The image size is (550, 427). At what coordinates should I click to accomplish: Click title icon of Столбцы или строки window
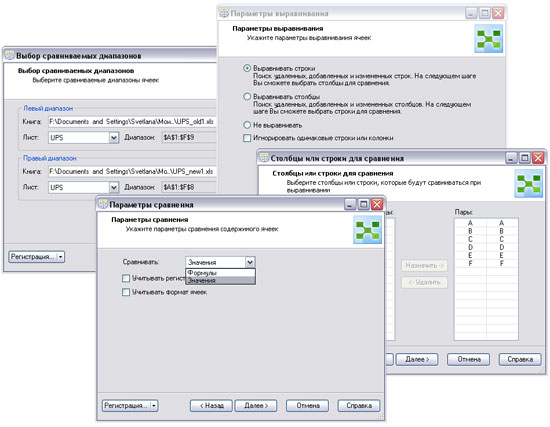tap(264, 158)
